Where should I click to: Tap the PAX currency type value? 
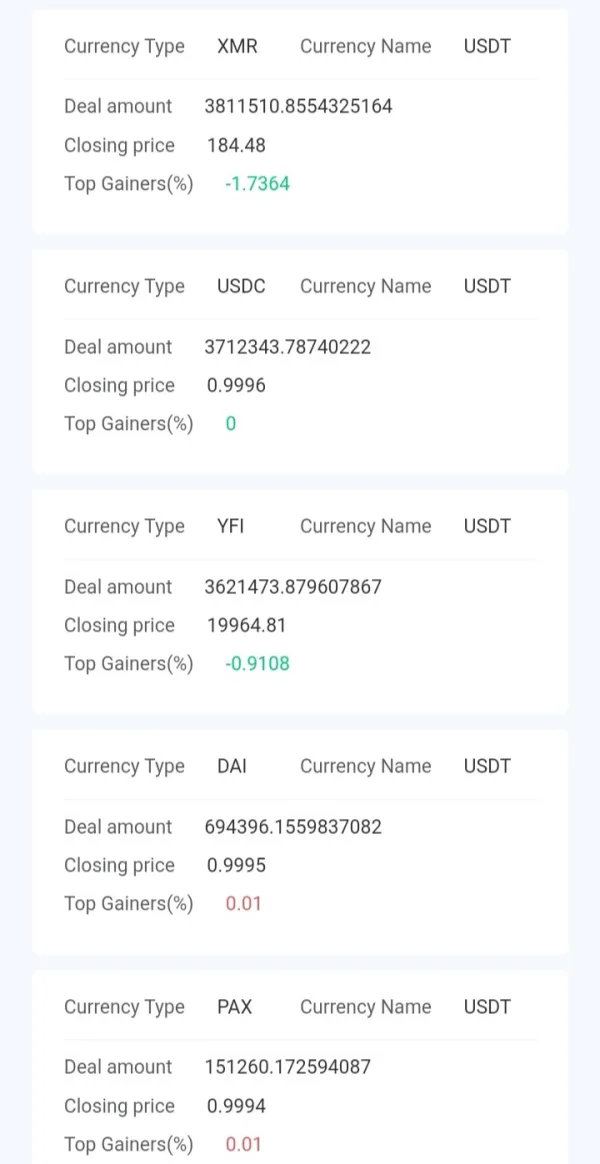coord(235,1007)
